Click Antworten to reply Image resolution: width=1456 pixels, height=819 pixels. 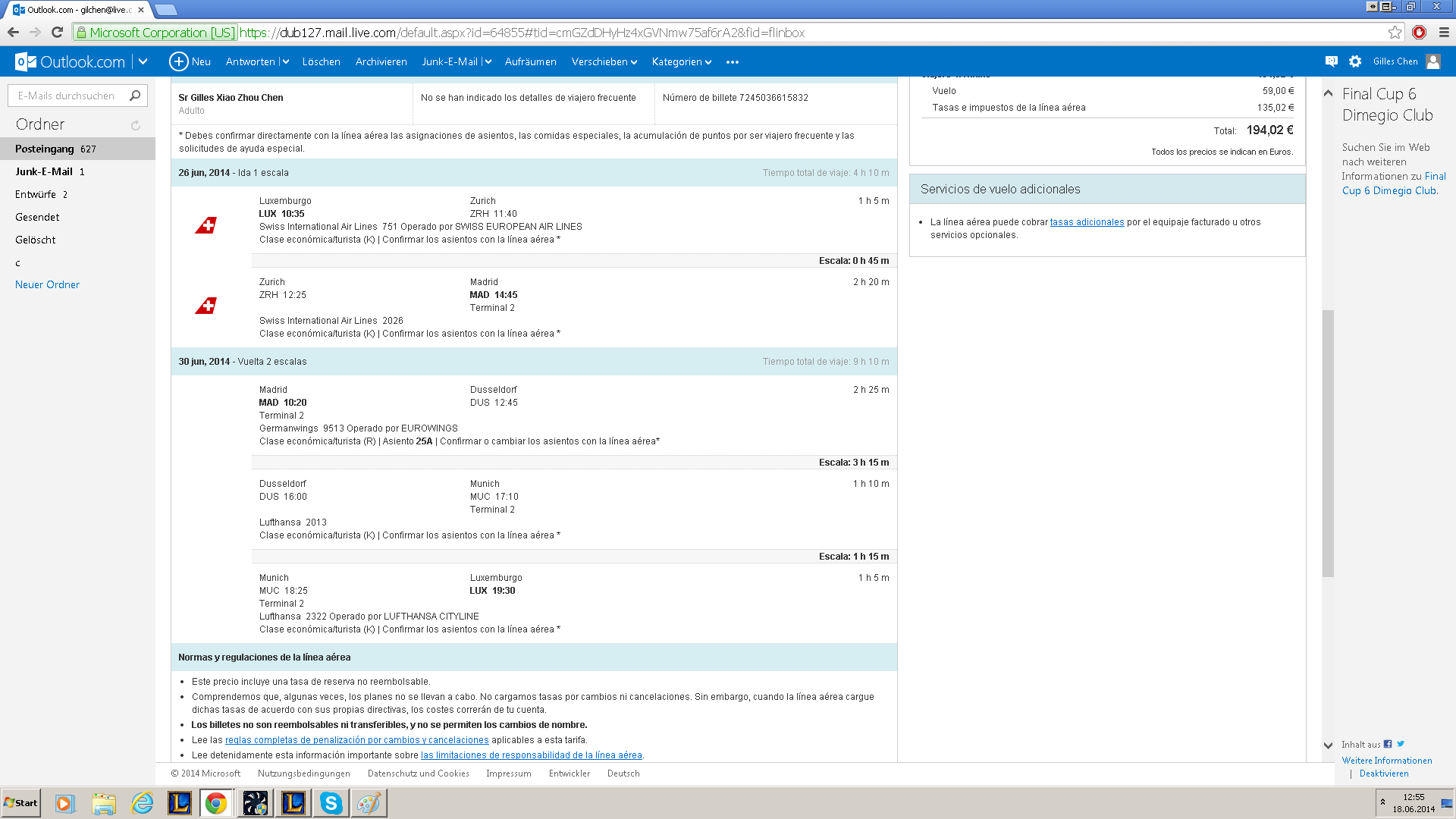[x=250, y=61]
